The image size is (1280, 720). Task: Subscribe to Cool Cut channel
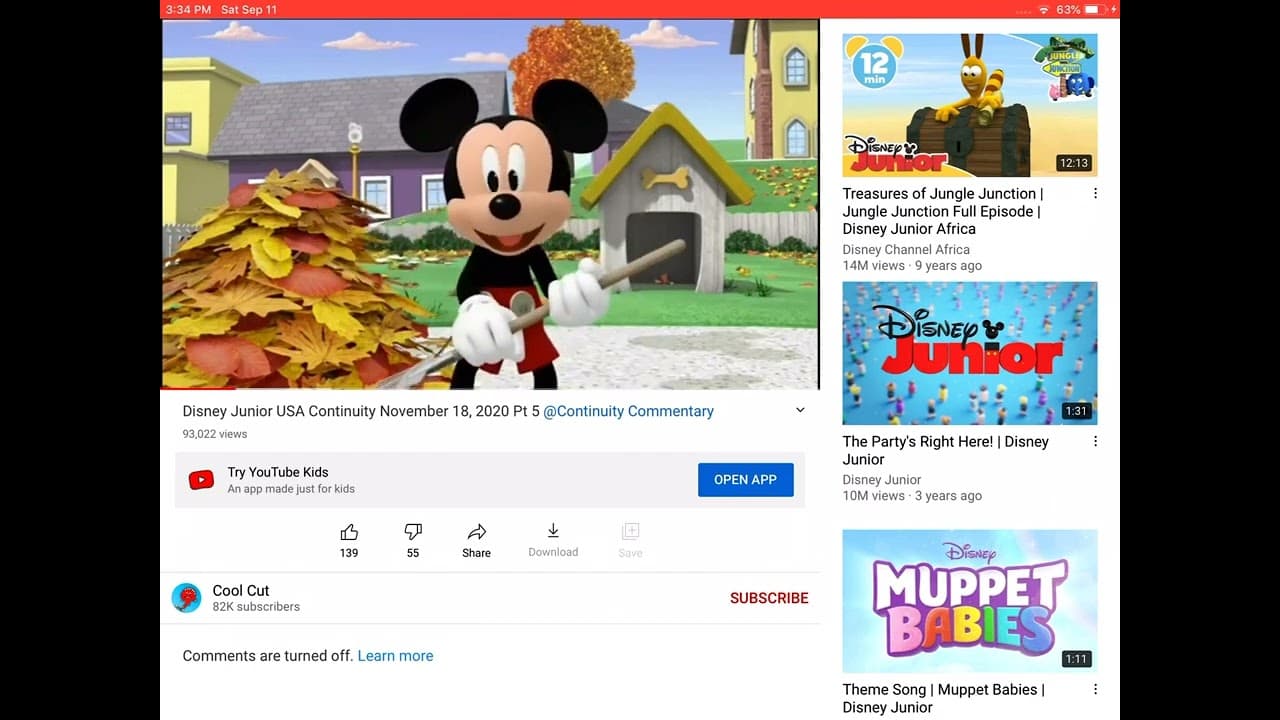click(x=769, y=598)
